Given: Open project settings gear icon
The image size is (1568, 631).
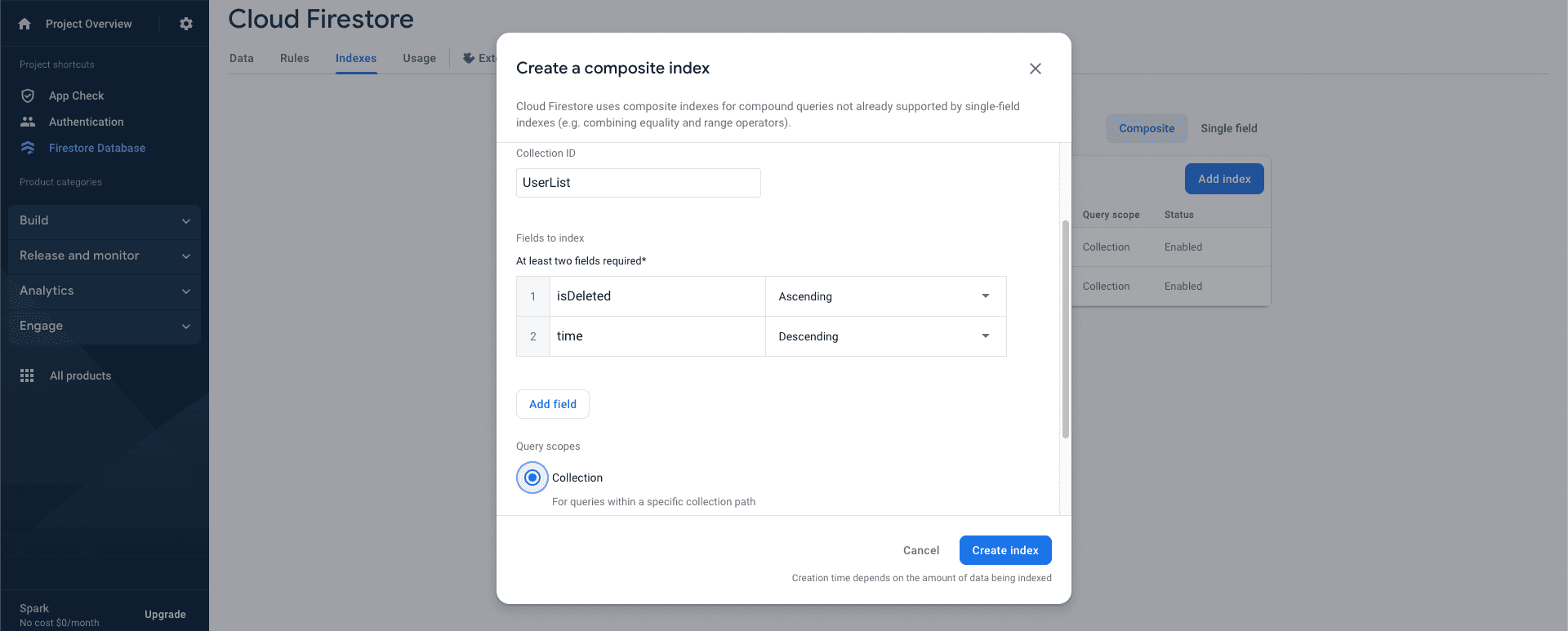Looking at the screenshot, I should [186, 24].
